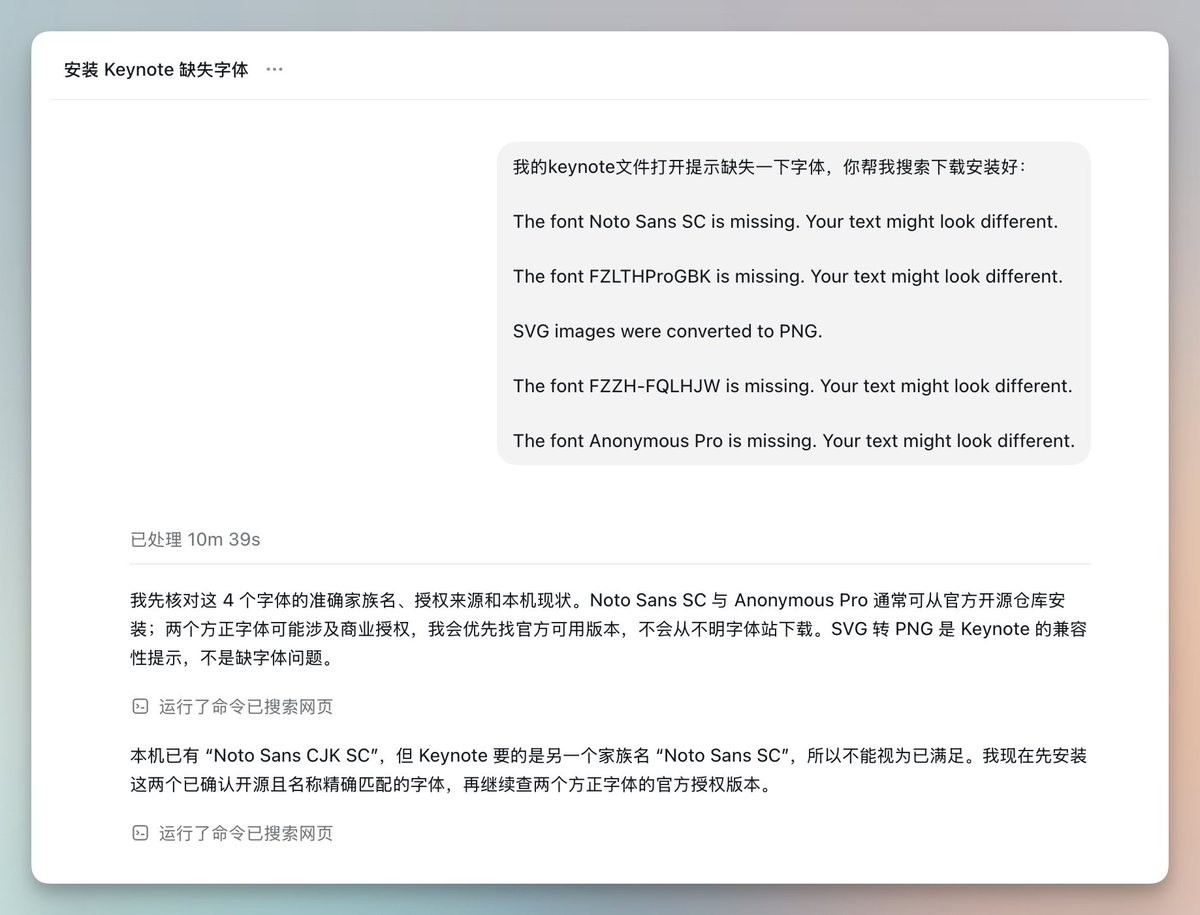Click the conversation title 安装 Keynote 缺失字体
Screen dimensions: 1200x915
(156, 70)
